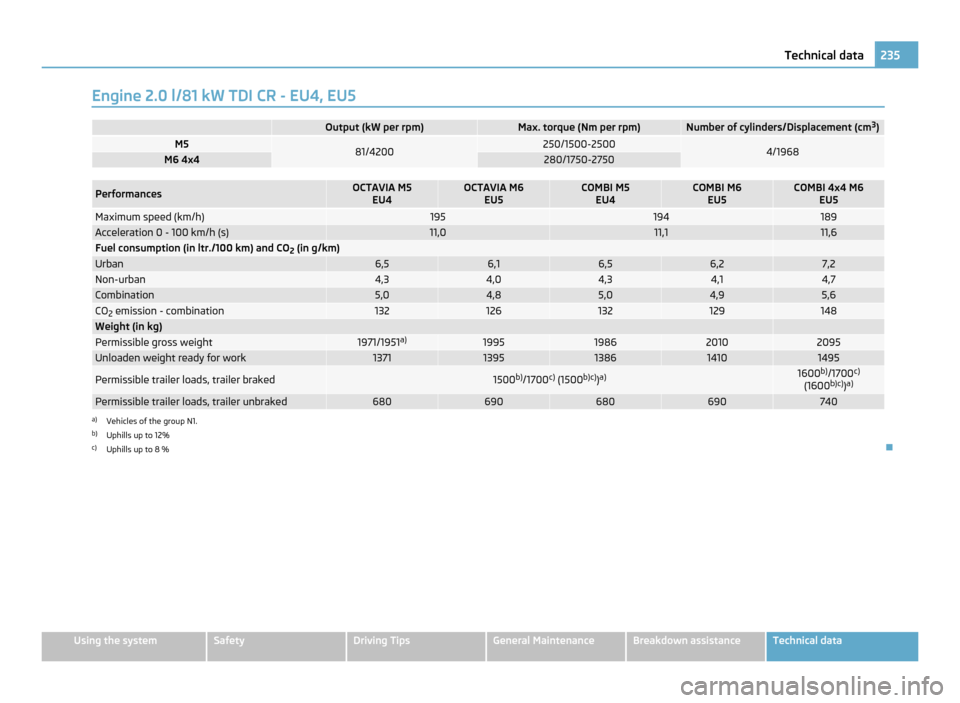Select non-urban value 4,7
Viewport: 960px width, 703px height.
pyautogui.click(x=828, y=279)
